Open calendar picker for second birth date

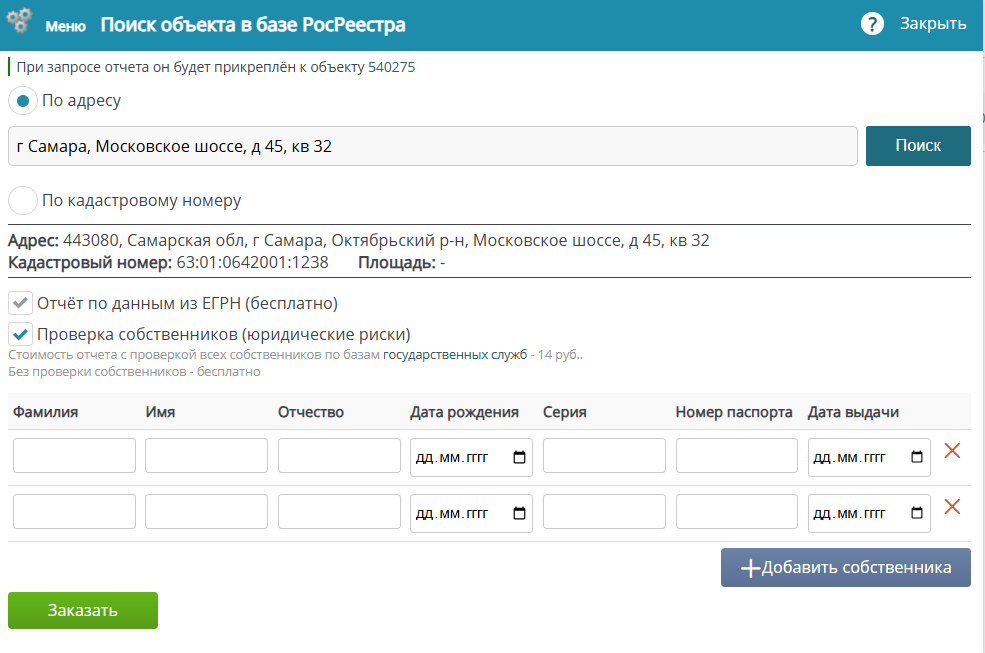pos(519,513)
